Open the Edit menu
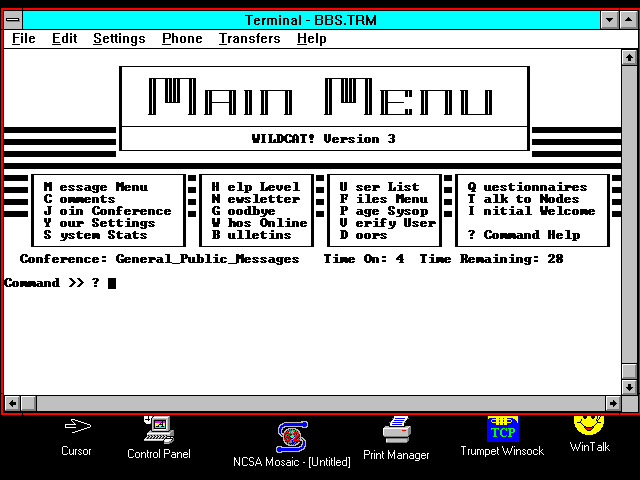 pos(64,39)
